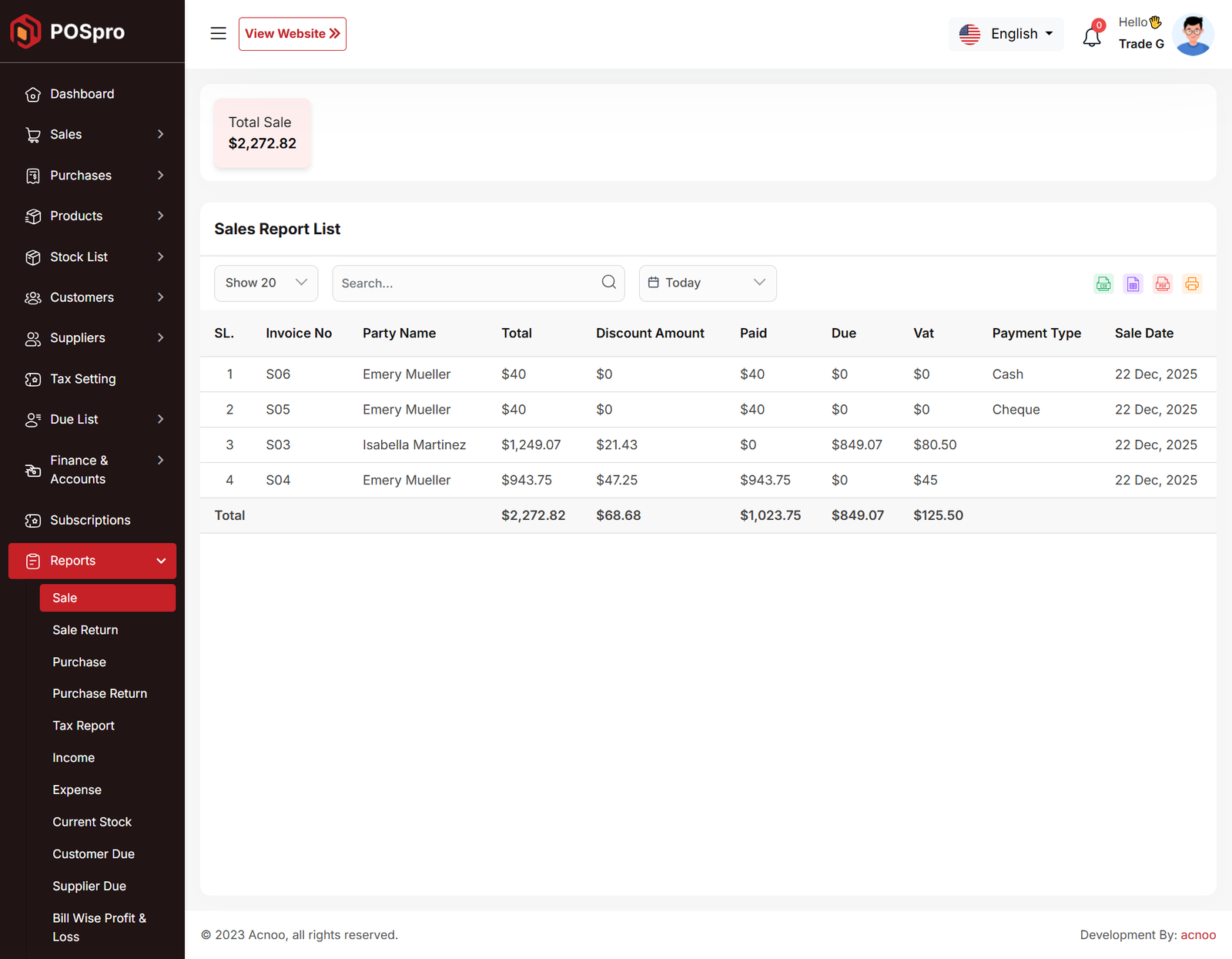
Task: Open the Sale Return report
Action: (85, 630)
